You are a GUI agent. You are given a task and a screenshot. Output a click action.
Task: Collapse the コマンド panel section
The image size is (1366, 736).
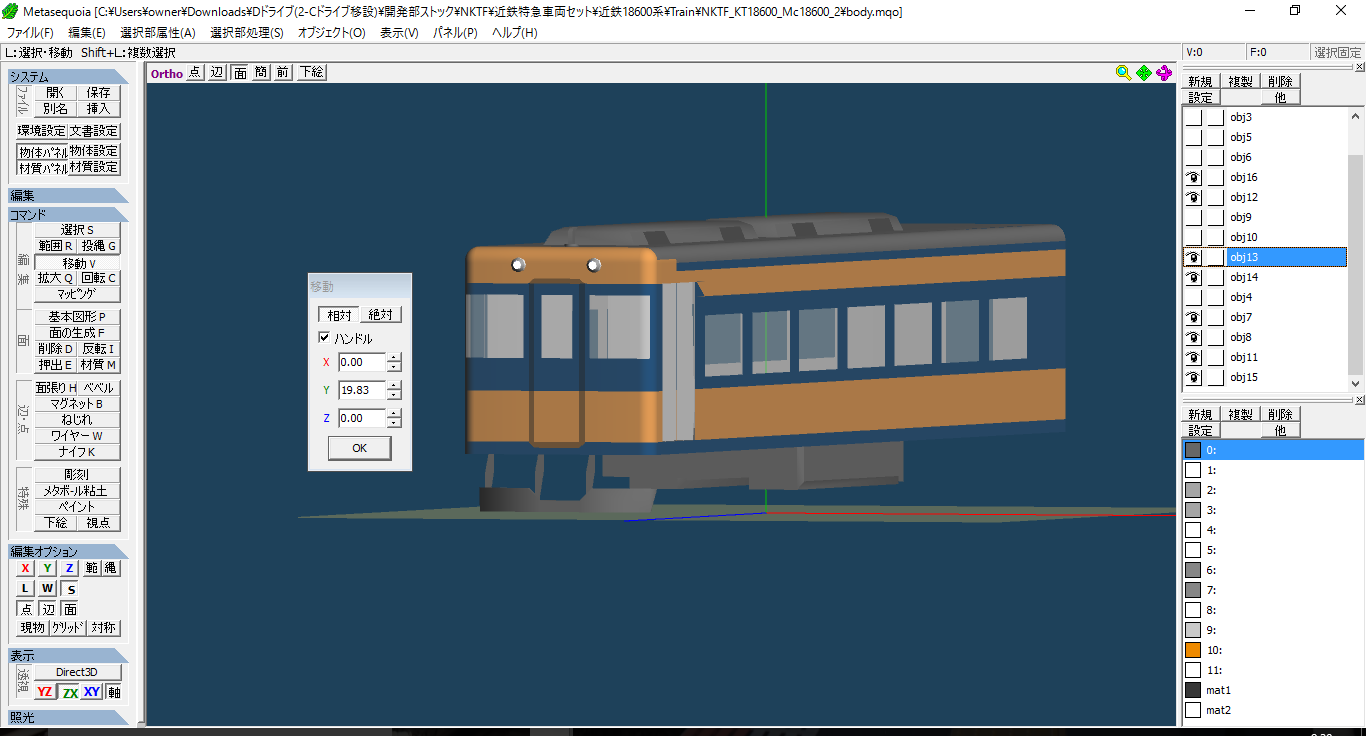(68, 214)
